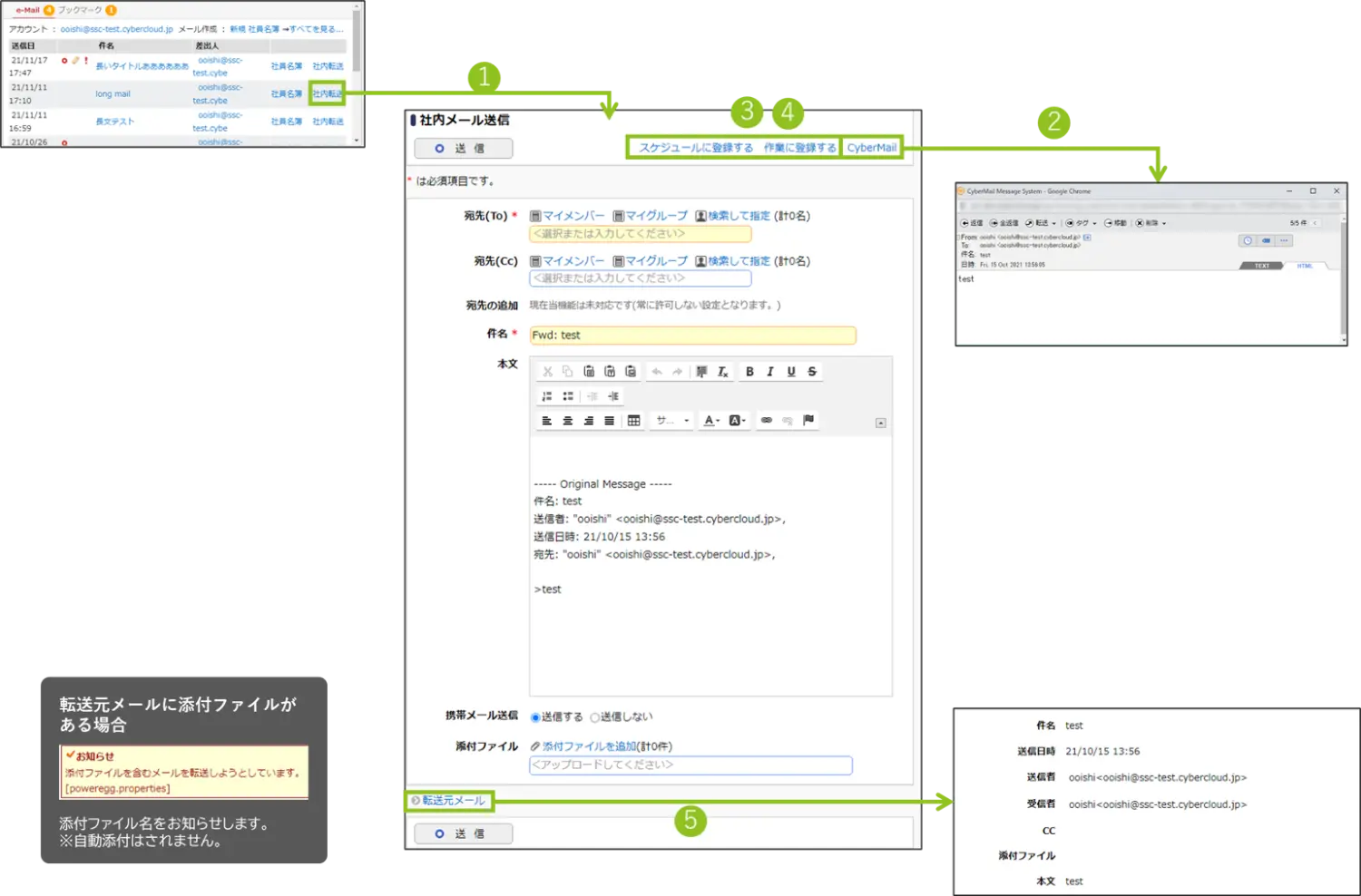Click the strikethrough icon in editor toolbar
This screenshot has width=1361, height=896.
[x=812, y=372]
